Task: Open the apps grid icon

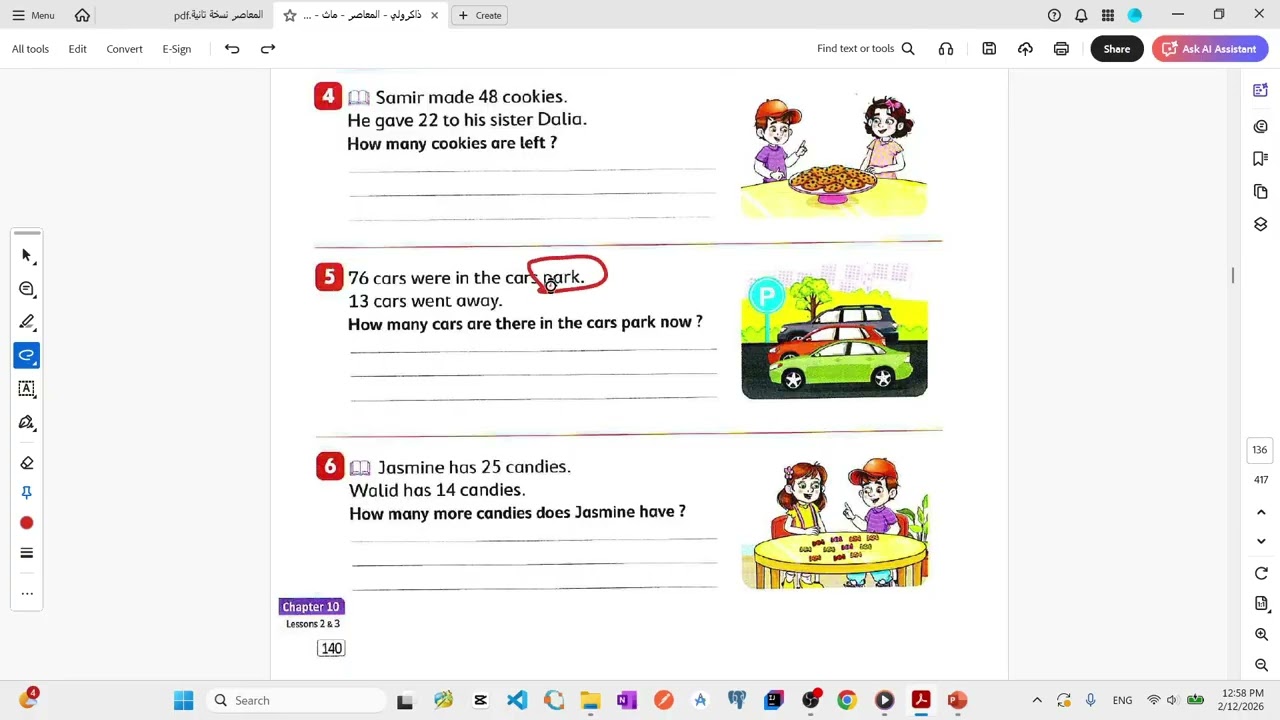Action: 1108,15
